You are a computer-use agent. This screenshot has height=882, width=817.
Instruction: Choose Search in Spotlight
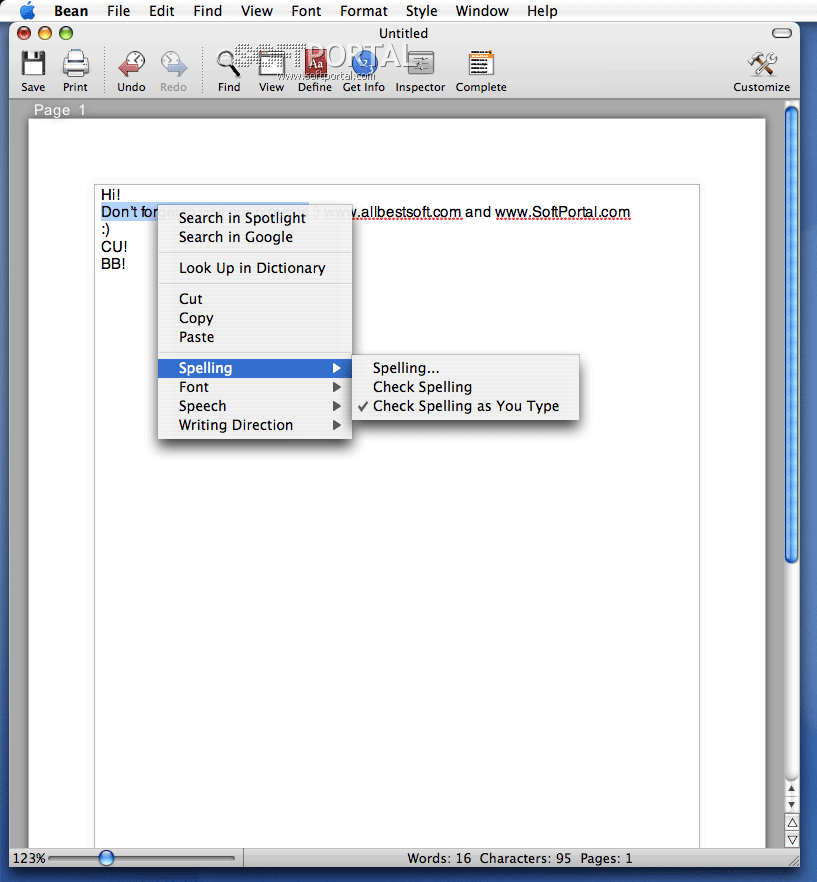click(x=255, y=218)
